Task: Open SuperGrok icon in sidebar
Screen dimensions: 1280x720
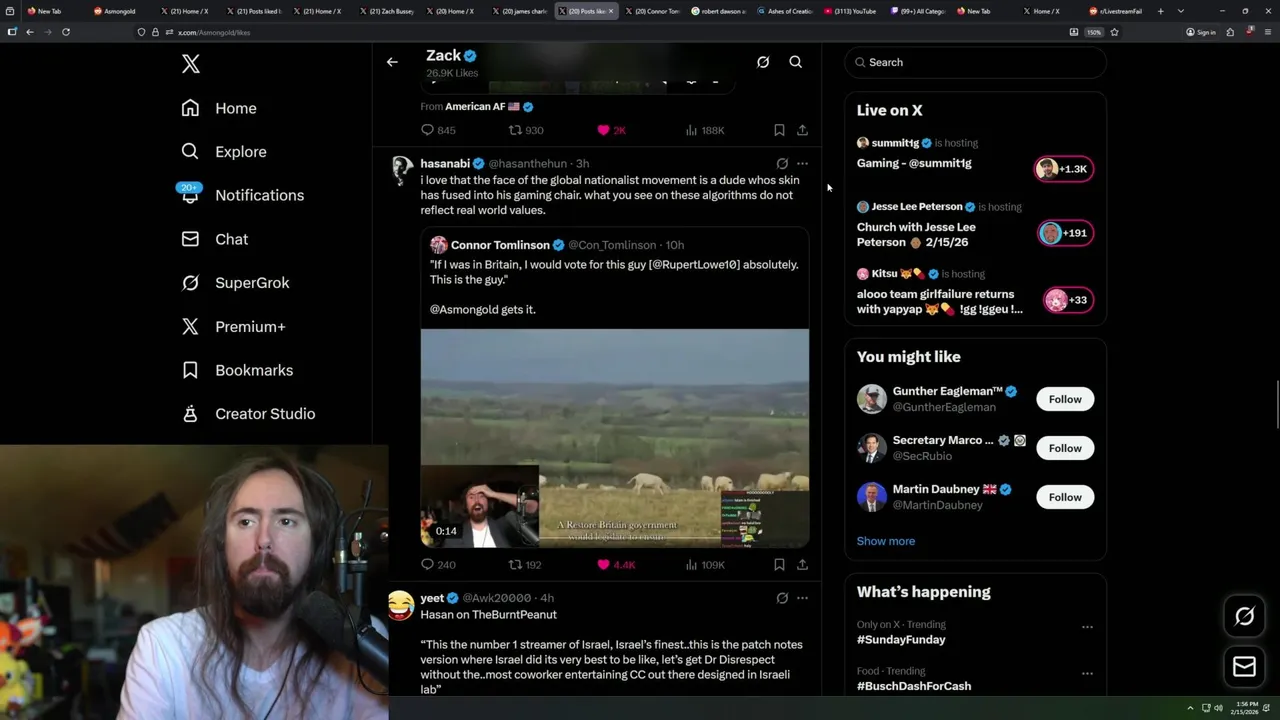Action: pos(190,283)
